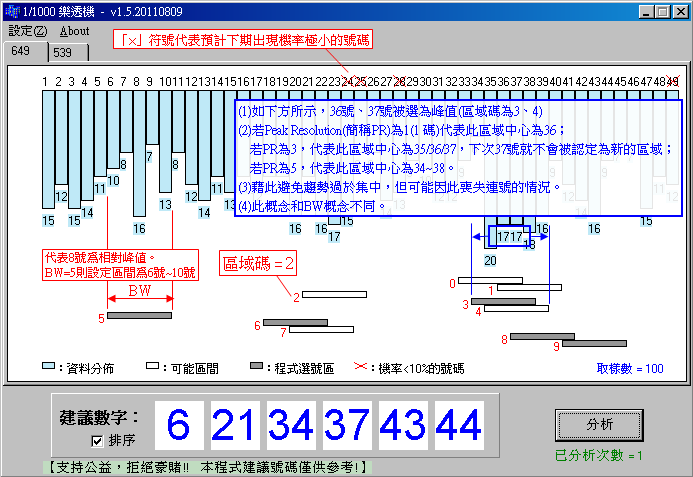The width and height of the screenshot is (693, 477).
Task: Toggle the 排序 checkbox
Action: pyautogui.click(x=97, y=440)
